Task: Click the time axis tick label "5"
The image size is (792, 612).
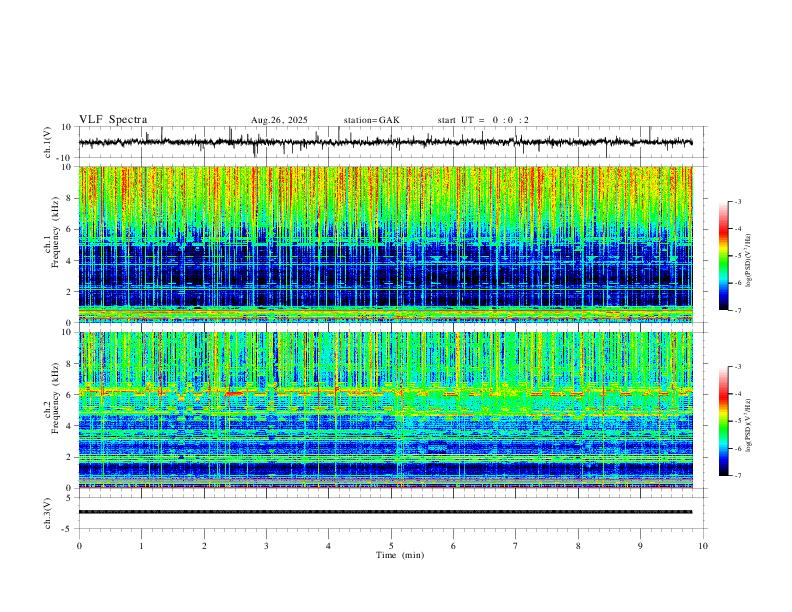Action: point(391,546)
